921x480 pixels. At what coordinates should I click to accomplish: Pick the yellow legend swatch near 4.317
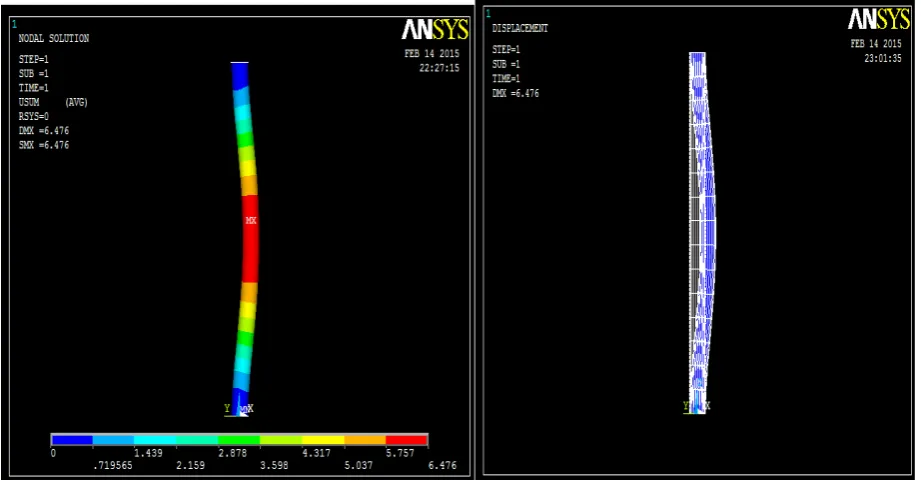point(323,439)
